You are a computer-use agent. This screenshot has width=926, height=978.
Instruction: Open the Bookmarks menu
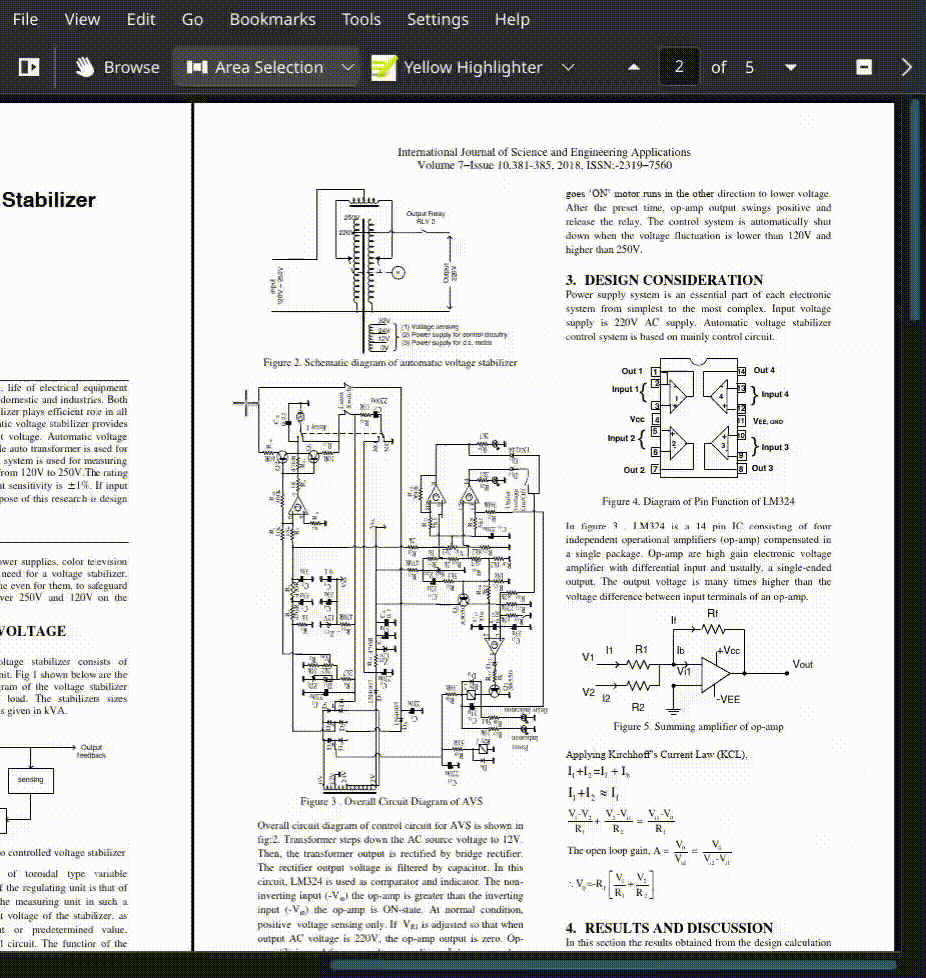pos(272,19)
